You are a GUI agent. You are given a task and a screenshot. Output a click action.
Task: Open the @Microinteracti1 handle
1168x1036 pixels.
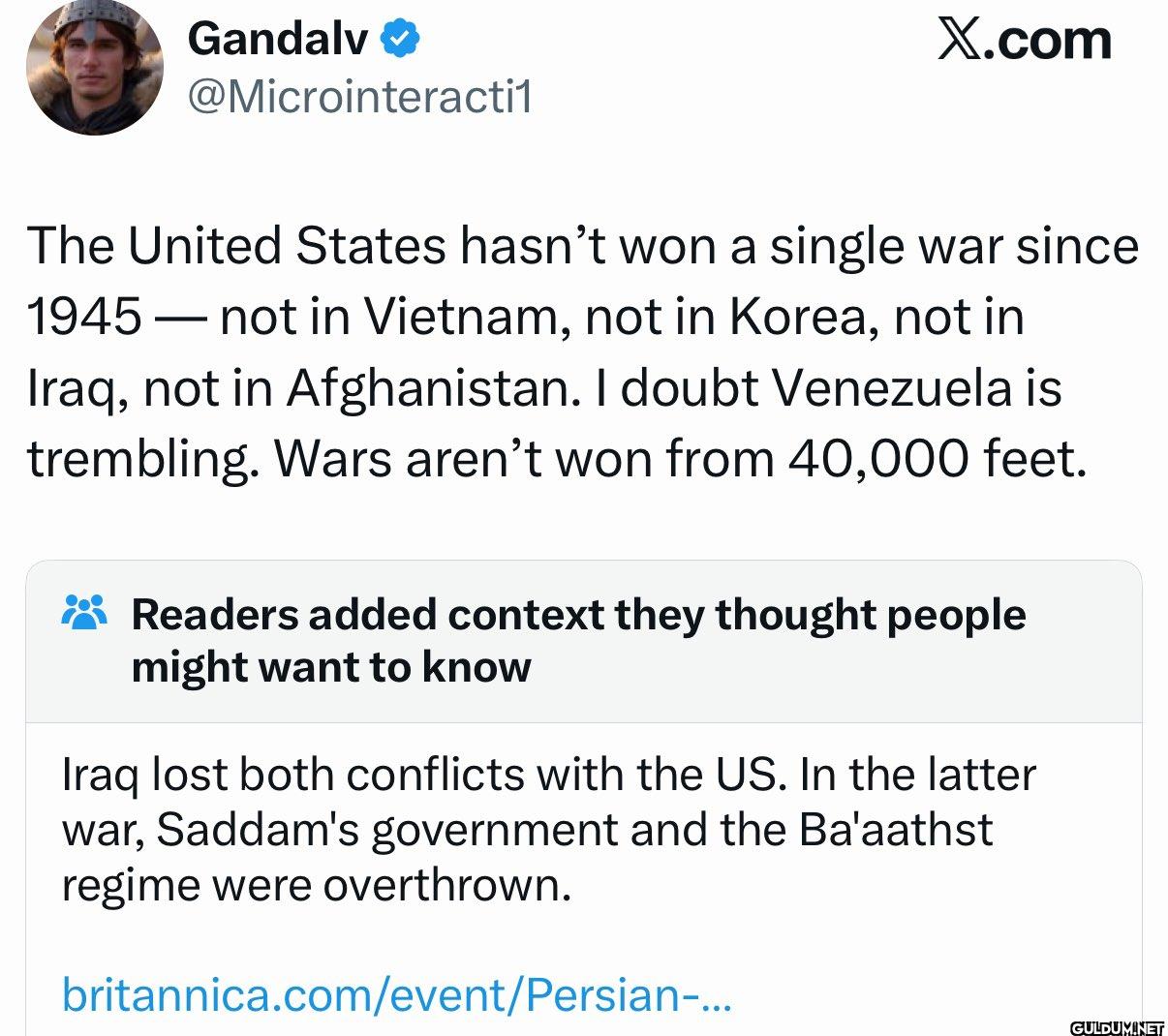tap(359, 97)
